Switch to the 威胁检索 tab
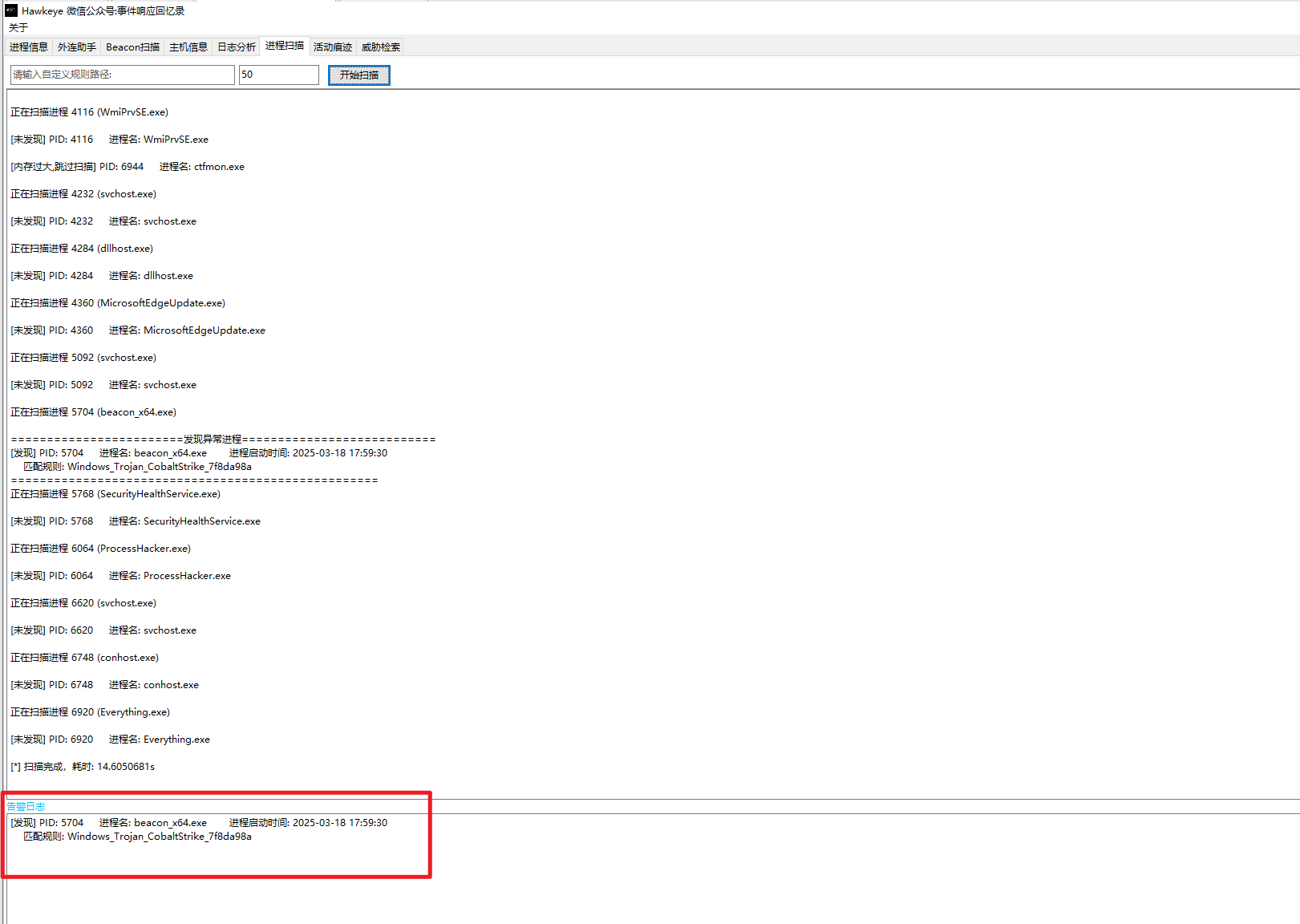 coord(381,47)
